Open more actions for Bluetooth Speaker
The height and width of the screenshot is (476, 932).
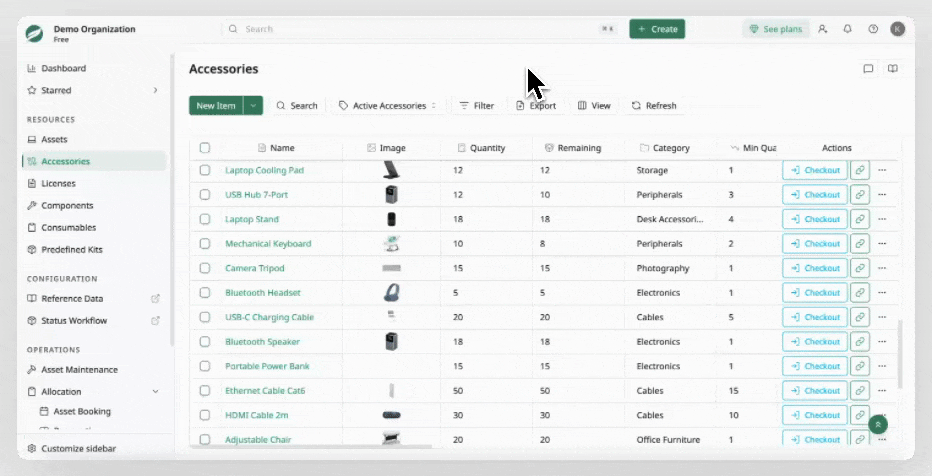pos(882,342)
